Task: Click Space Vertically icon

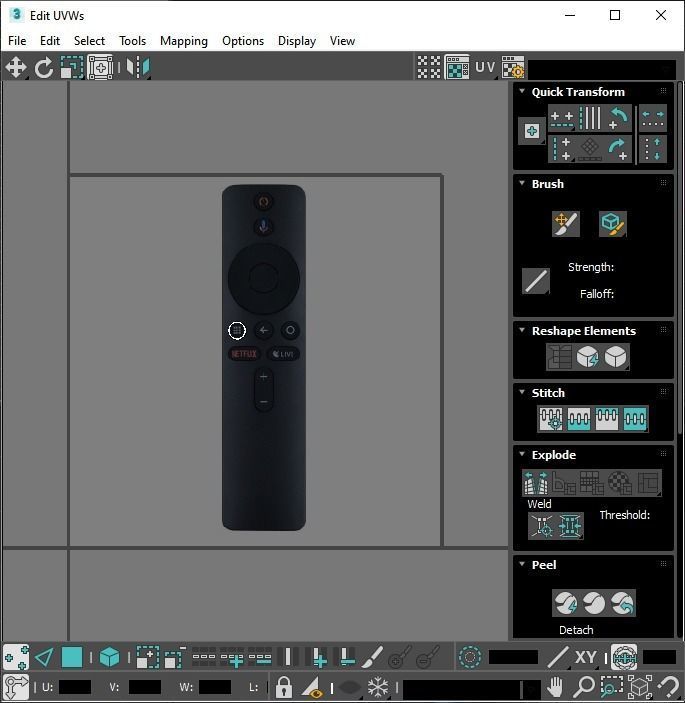Action: point(653,149)
